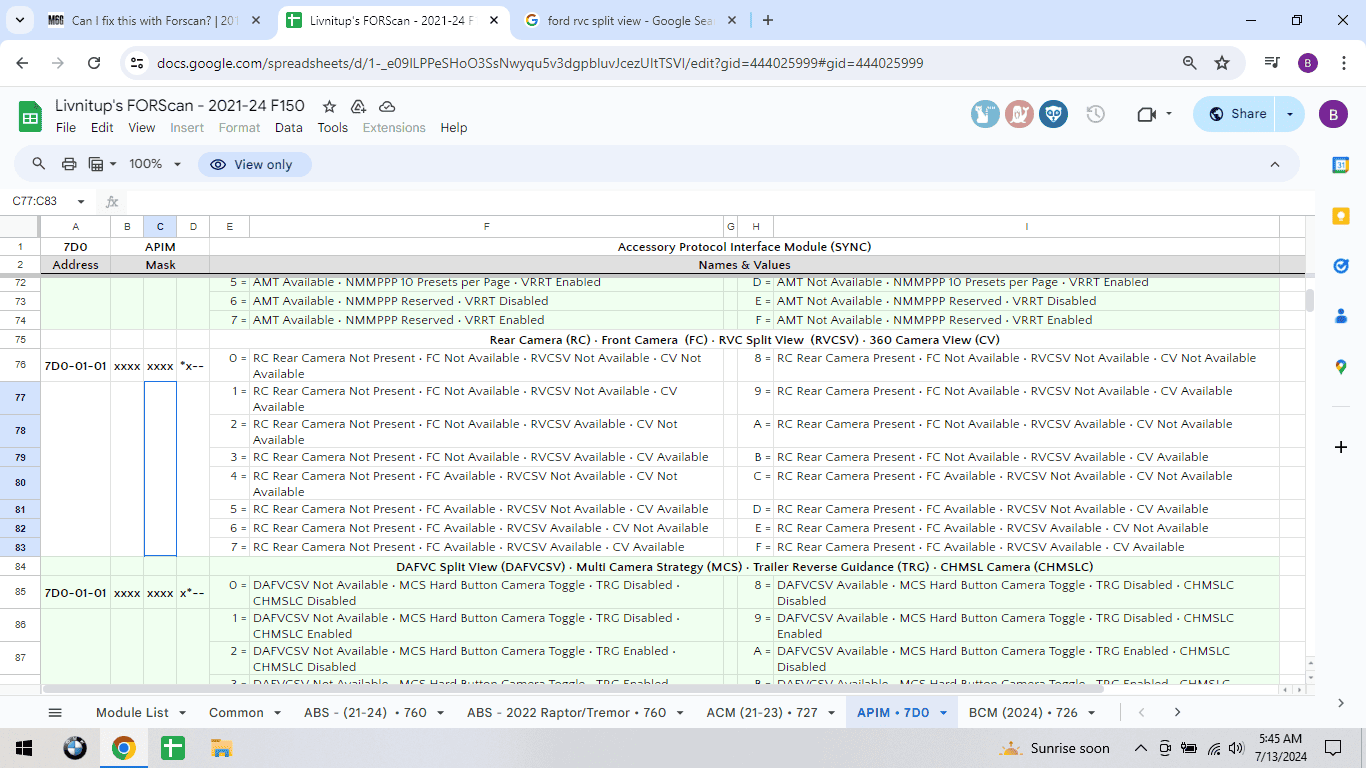Collapse the toolbar with the chevron
The height and width of the screenshot is (768, 1366).
[x=1275, y=164]
